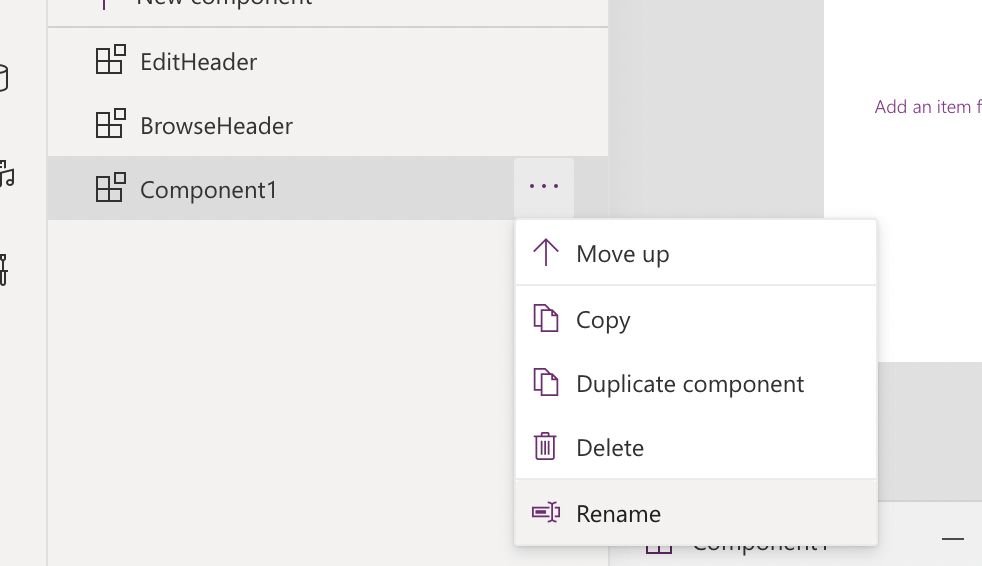This screenshot has width=982, height=566.
Task: Select the Move up menu option
Action: click(622, 254)
